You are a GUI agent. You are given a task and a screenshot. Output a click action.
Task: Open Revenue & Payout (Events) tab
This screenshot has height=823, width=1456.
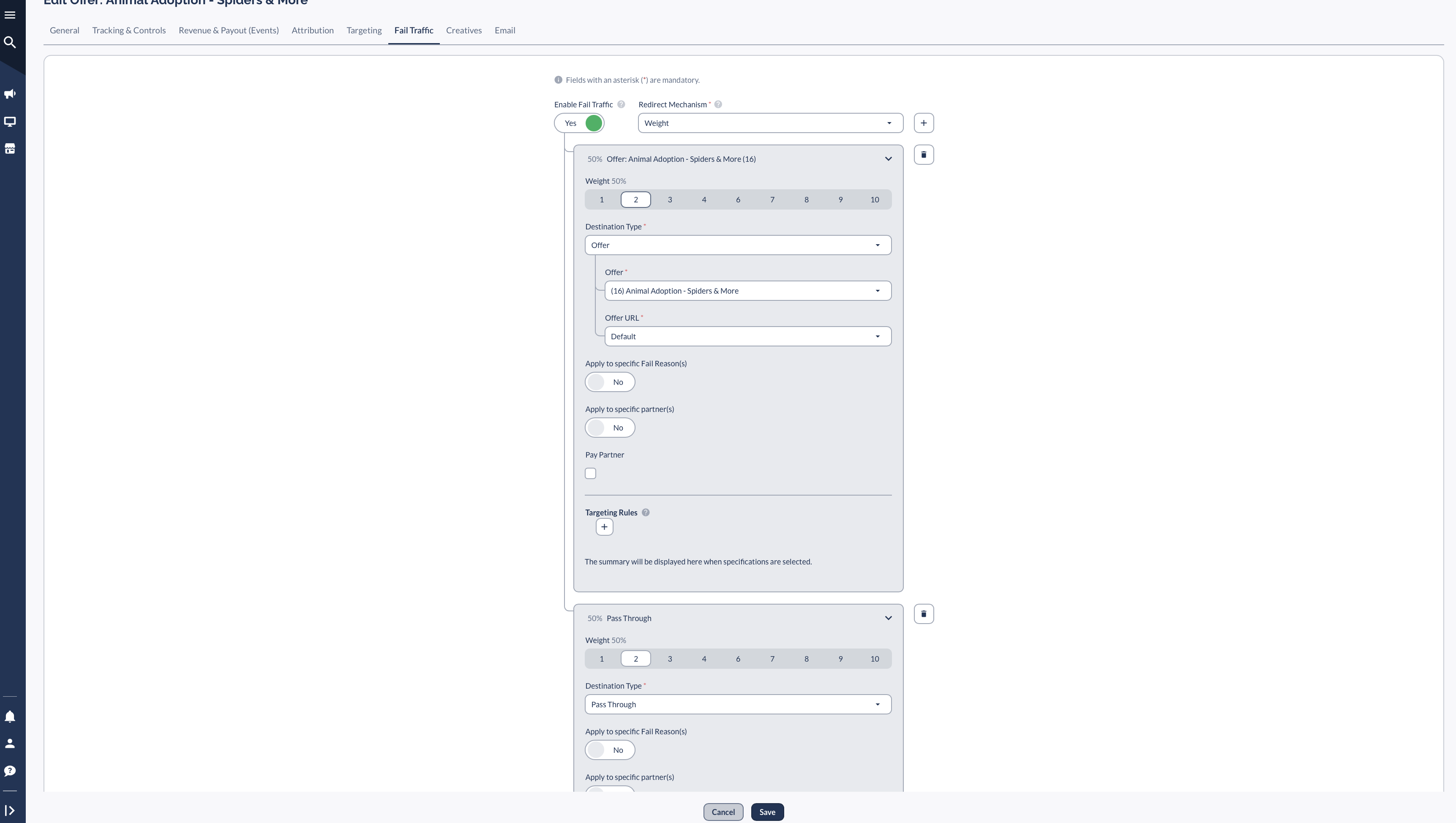pos(229,30)
